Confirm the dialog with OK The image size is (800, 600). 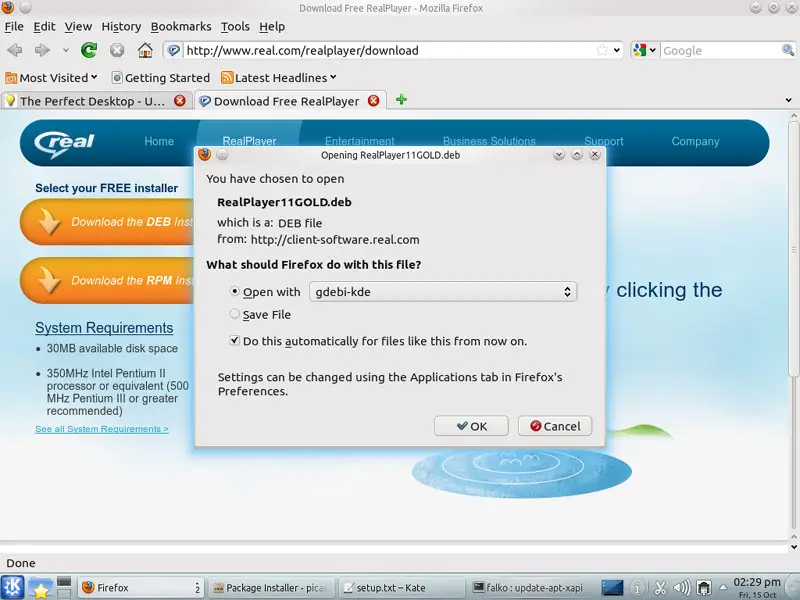[x=471, y=426]
